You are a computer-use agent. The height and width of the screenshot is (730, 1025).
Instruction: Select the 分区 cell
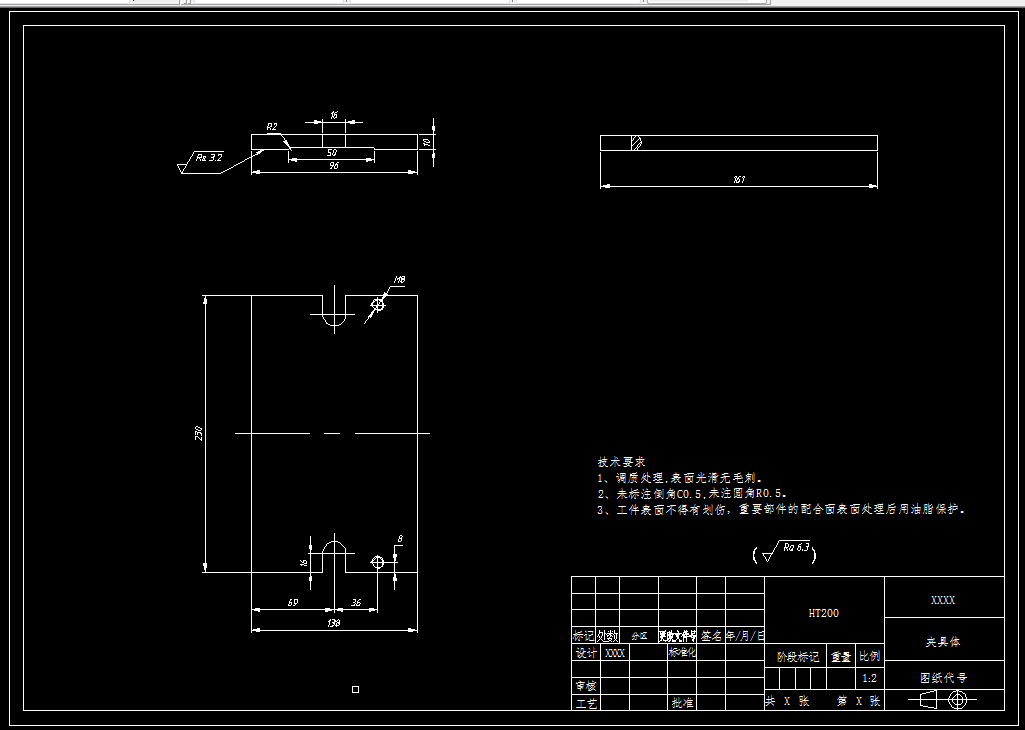coord(639,635)
